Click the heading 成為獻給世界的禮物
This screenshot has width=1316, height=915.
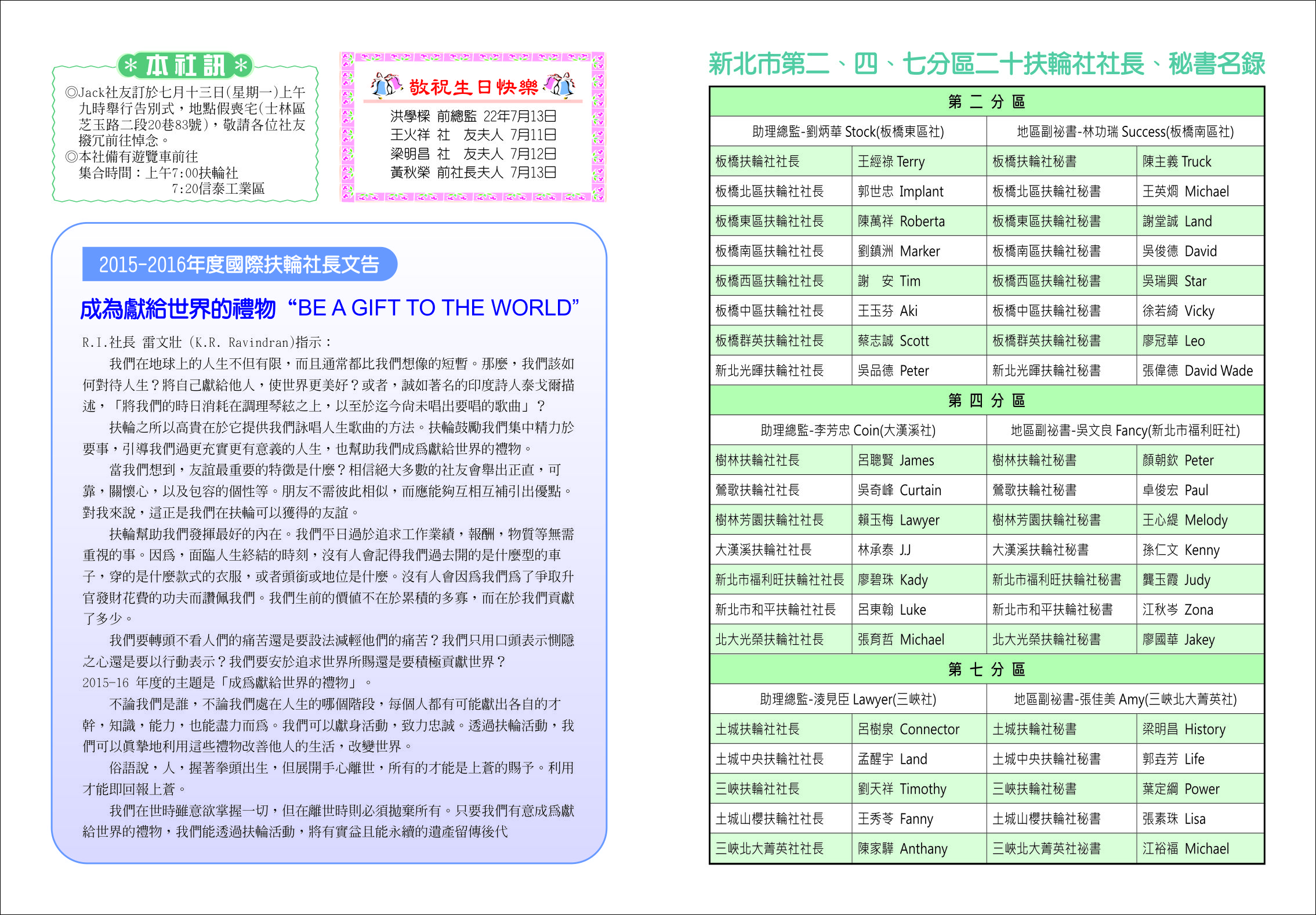pyautogui.click(x=177, y=308)
